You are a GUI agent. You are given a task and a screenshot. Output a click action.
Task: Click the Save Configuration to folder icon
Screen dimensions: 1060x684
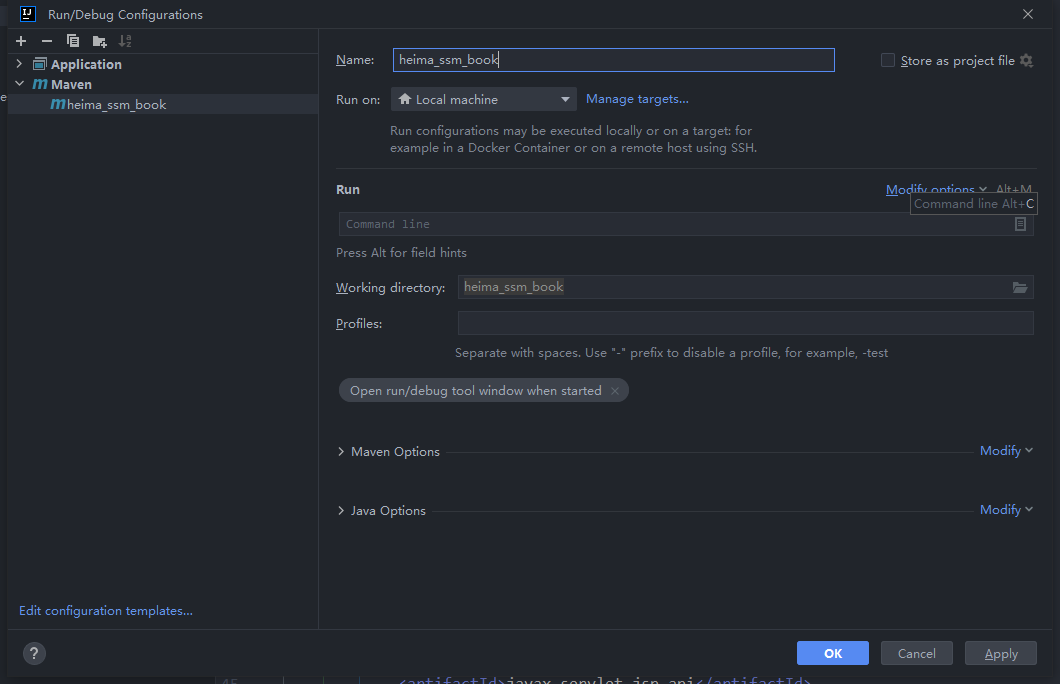point(99,41)
